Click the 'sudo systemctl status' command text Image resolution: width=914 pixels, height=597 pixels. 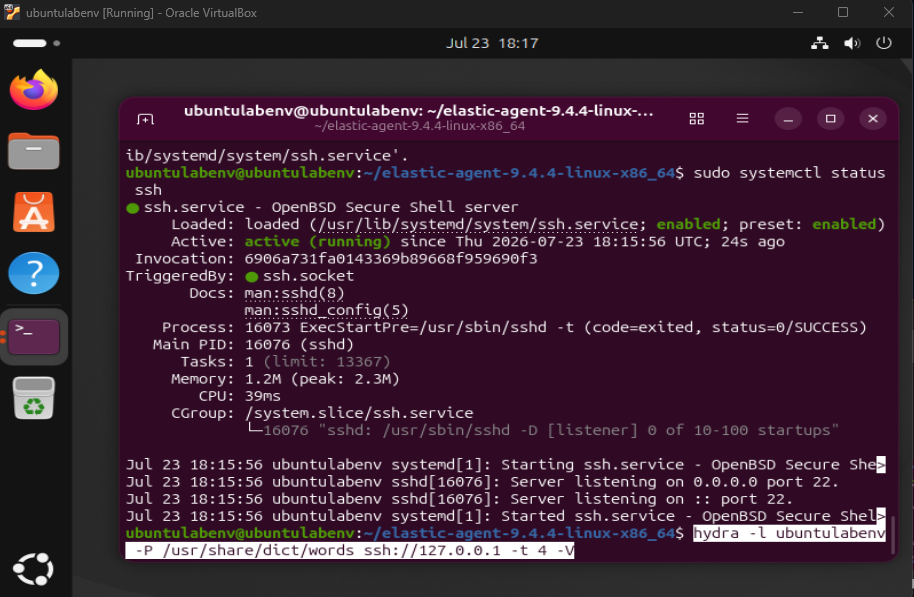789,173
